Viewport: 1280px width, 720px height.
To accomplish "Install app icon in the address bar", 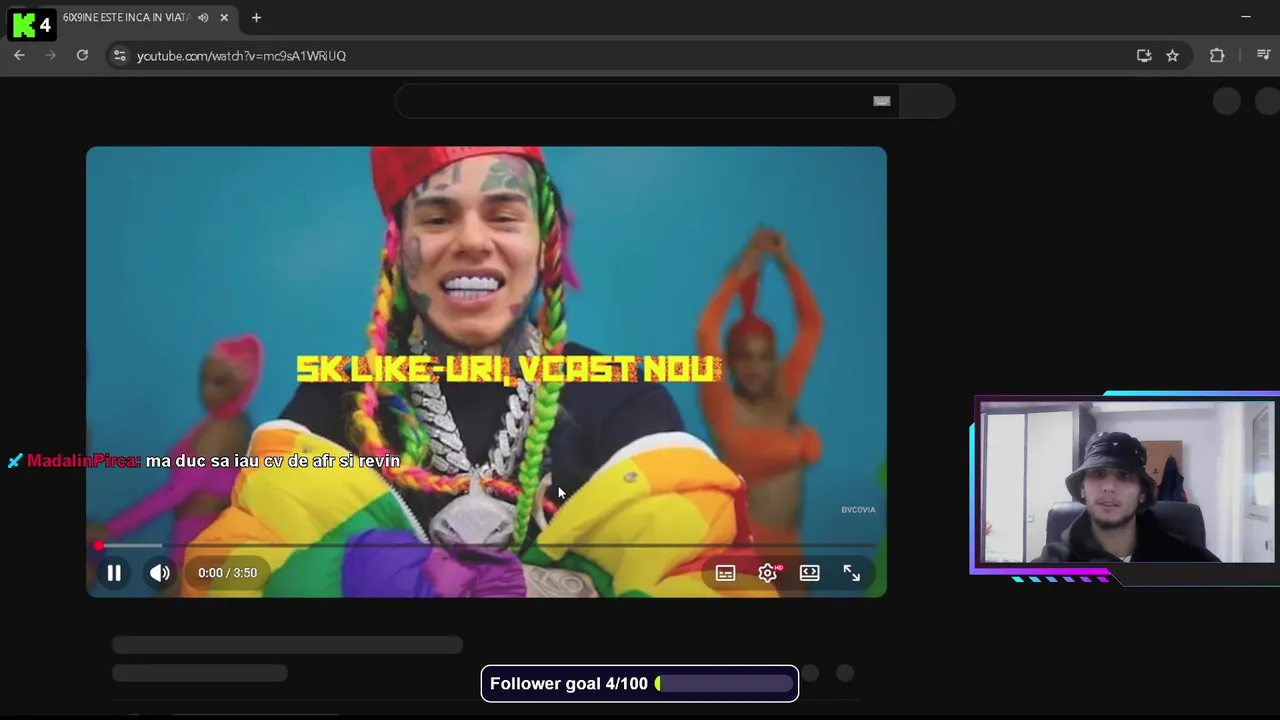I will click(1144, 55).
